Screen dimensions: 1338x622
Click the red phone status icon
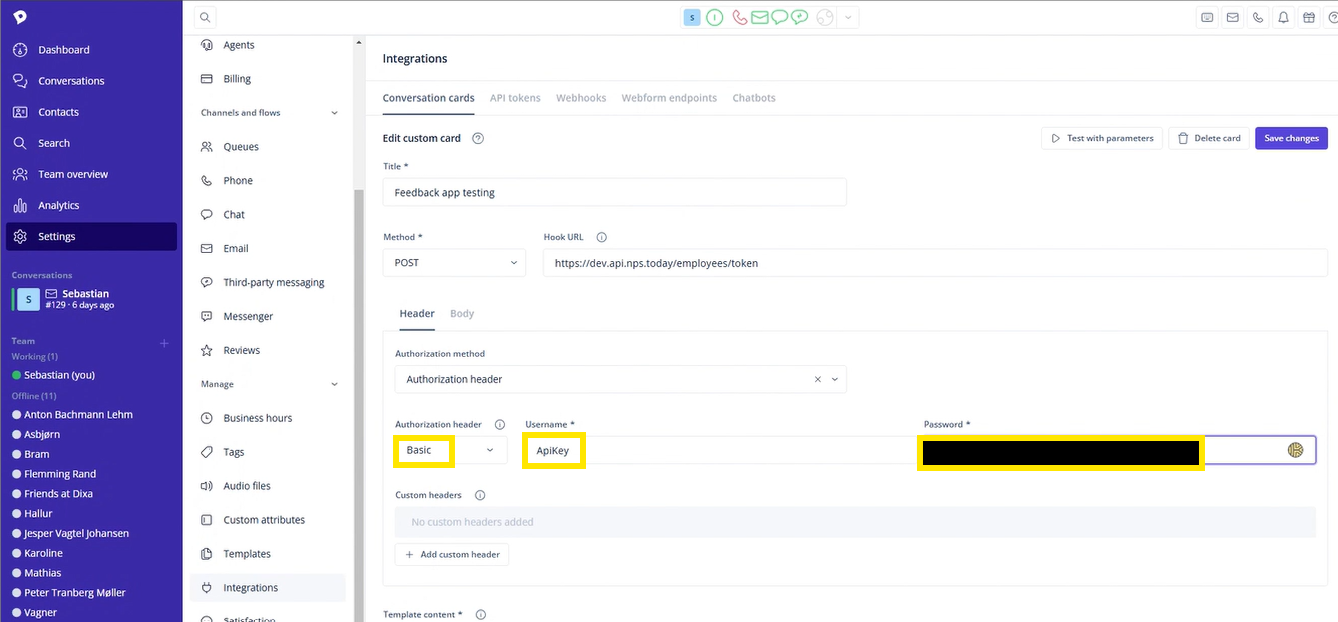(739, 17)
